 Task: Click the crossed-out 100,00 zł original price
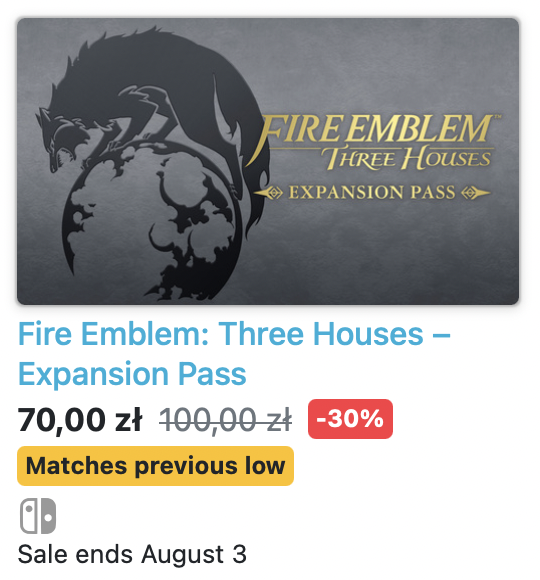(225, 419)
